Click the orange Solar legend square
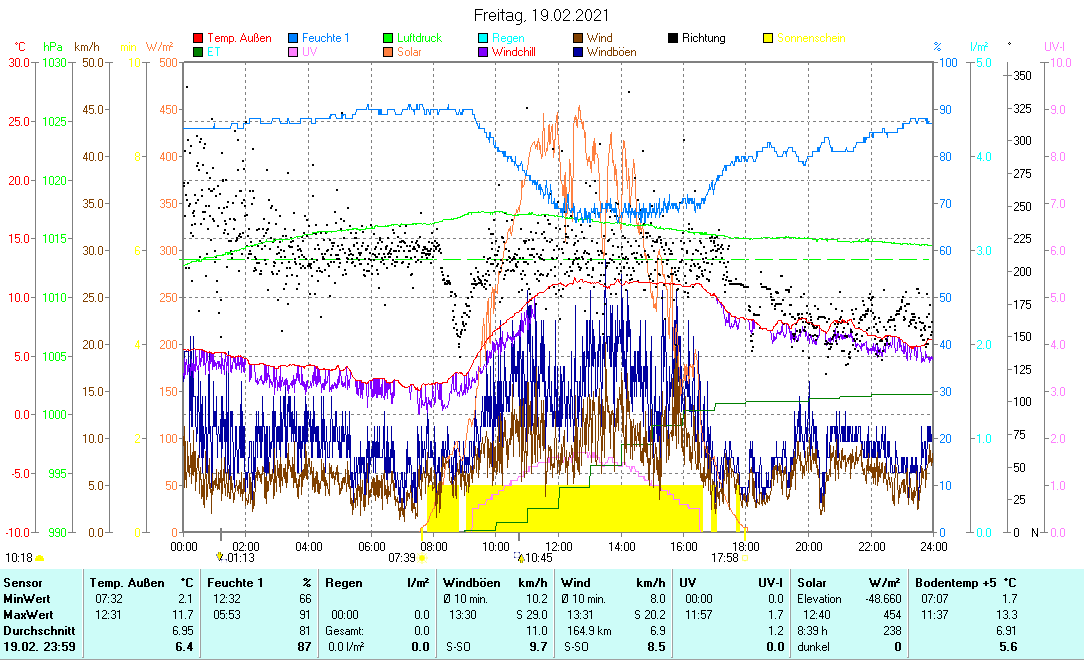 [x=388, y=52]
